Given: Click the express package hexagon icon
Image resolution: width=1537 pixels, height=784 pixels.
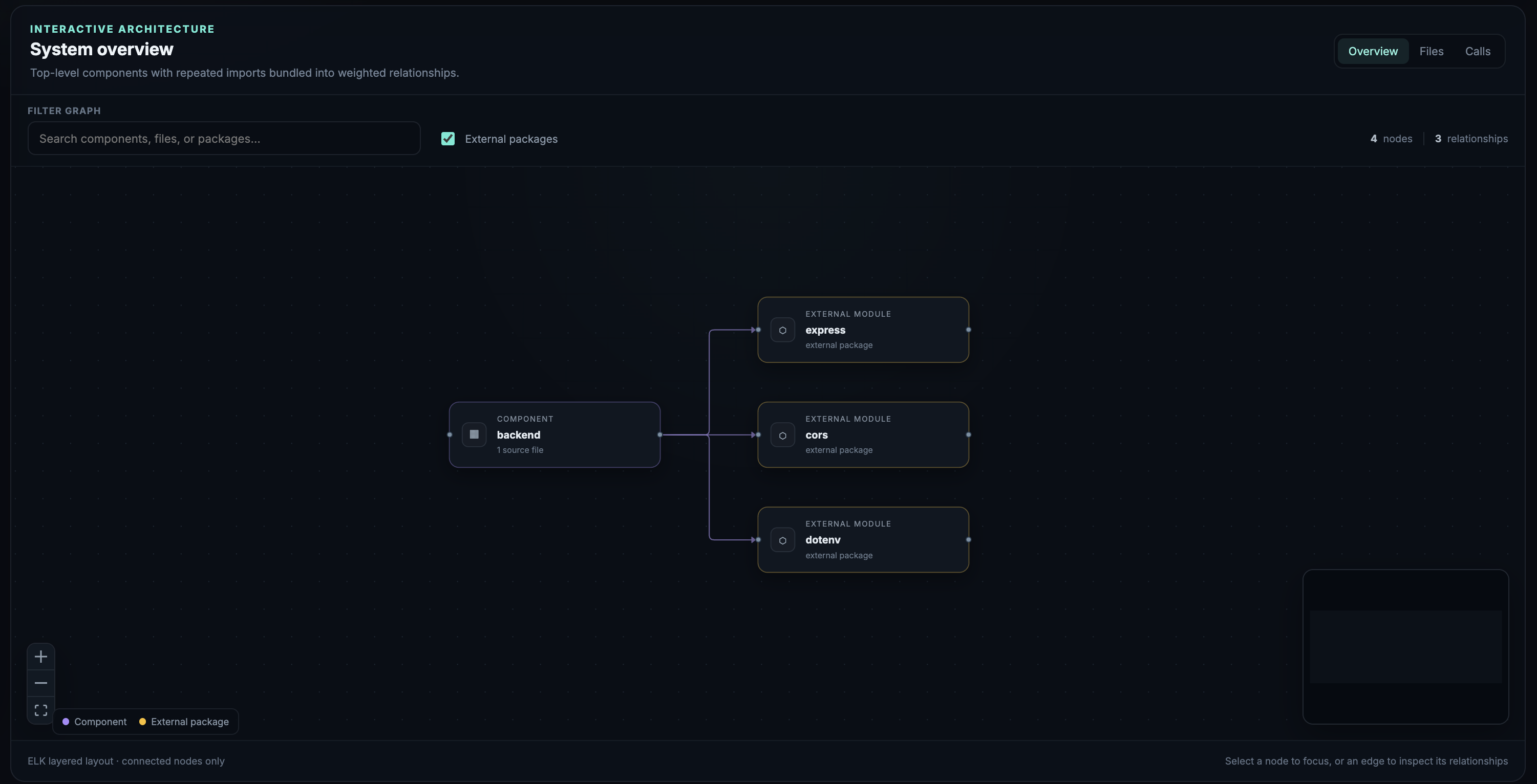Looking at the screenshot, I should click(782, 330).
